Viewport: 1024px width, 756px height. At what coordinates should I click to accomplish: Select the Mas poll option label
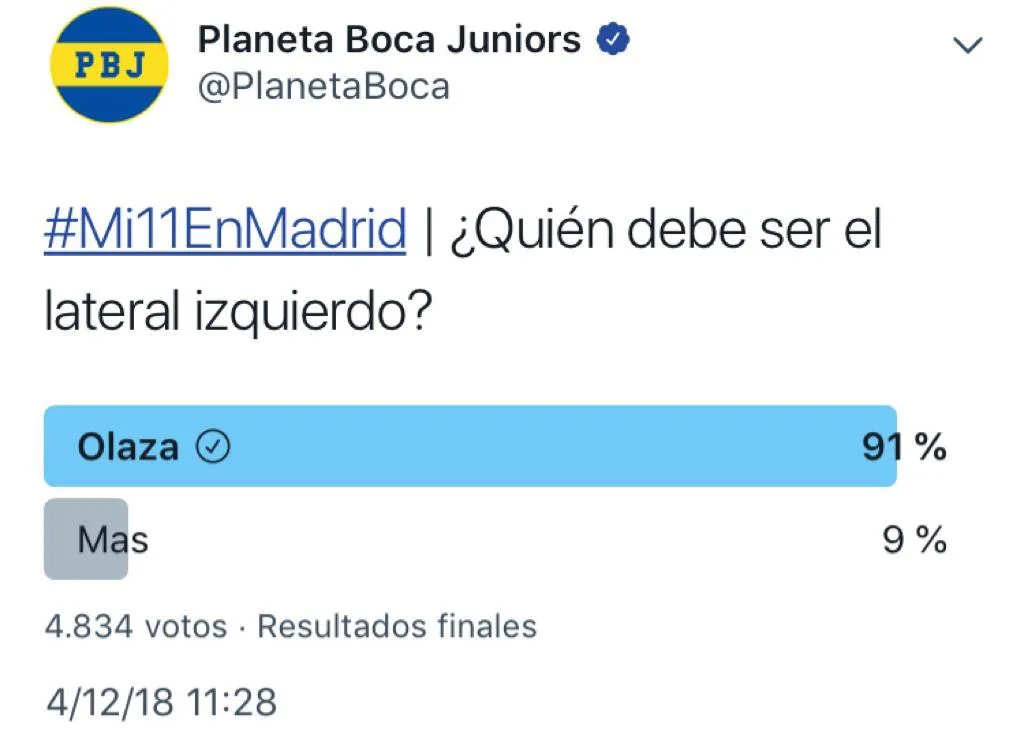[113, 541]
